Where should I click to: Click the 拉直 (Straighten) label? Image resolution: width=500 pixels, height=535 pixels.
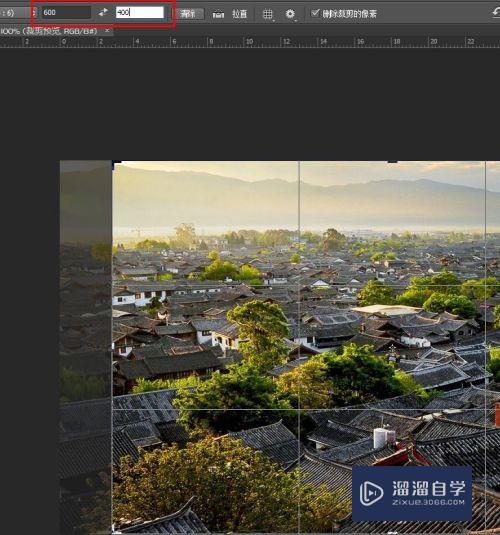239,14
